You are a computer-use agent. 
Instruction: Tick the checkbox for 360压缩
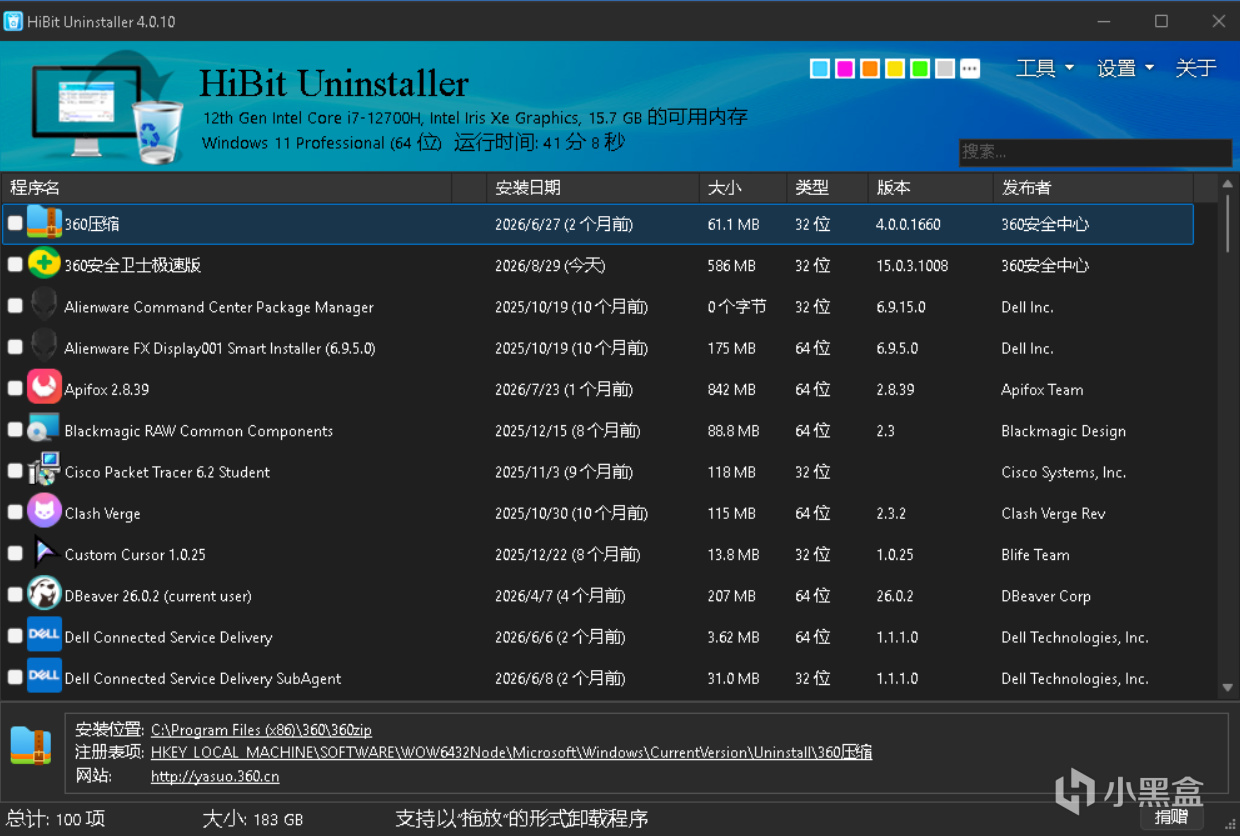(x=15, y=224)
